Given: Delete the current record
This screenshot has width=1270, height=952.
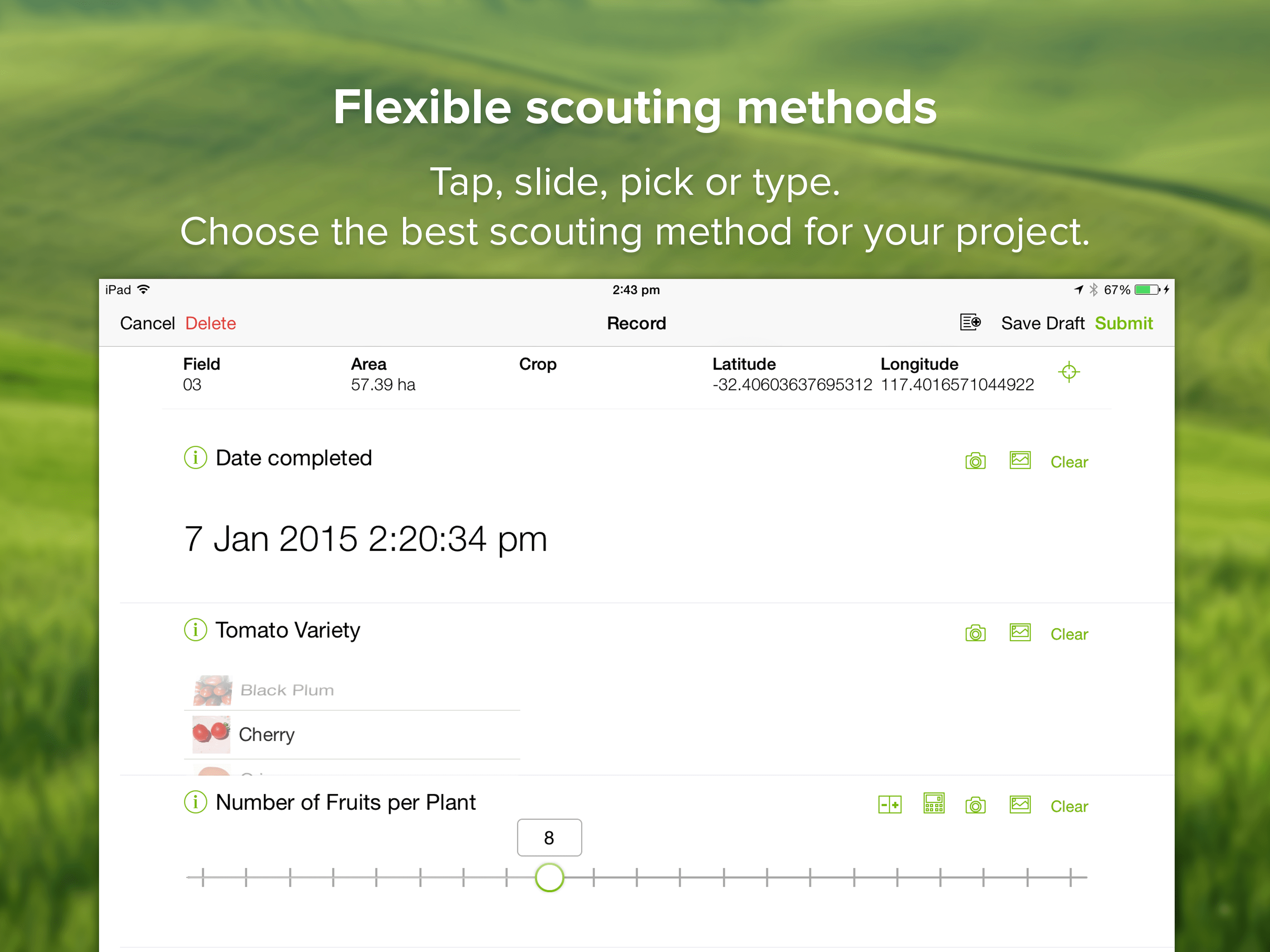Looking at the screenshot, I should pyautogui.click(x=210, y=323).
